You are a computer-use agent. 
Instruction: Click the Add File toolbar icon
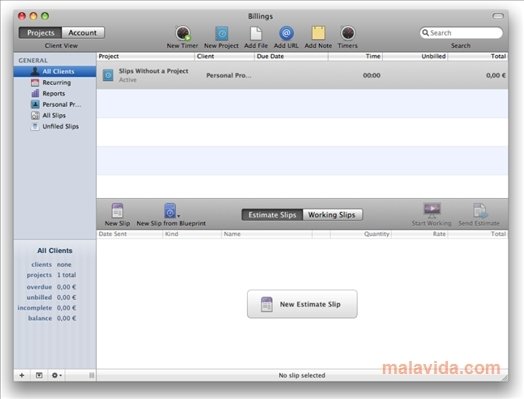256,33
